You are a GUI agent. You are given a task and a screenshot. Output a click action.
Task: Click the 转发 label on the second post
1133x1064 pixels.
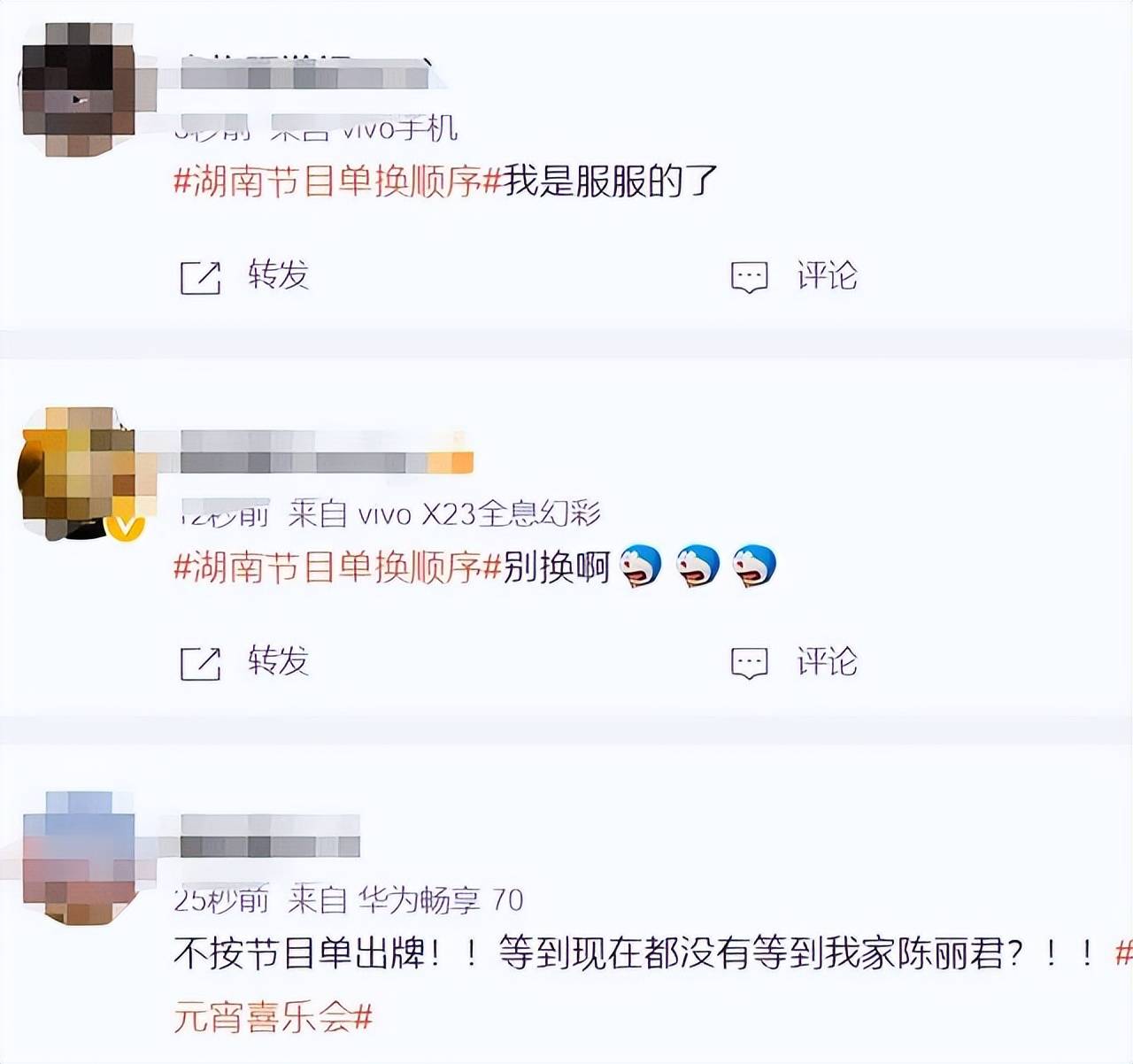click(278, 661)
